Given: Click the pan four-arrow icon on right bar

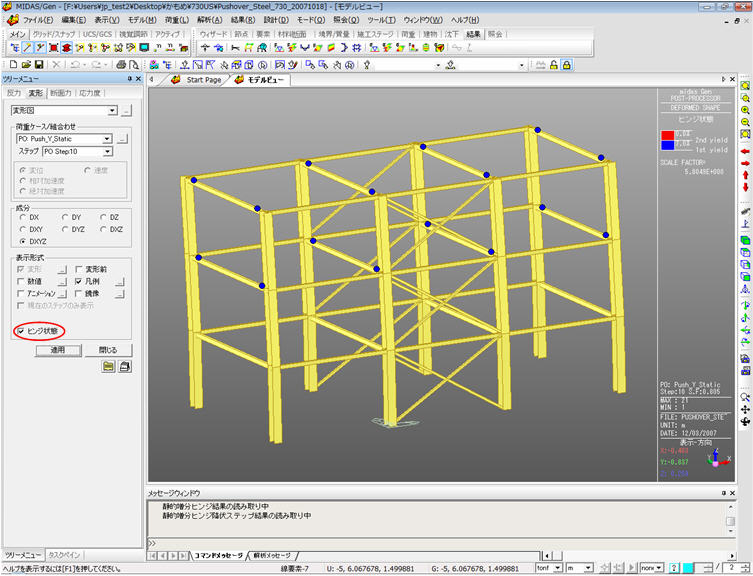Looking at the screenshot, I should coord(745,409).
